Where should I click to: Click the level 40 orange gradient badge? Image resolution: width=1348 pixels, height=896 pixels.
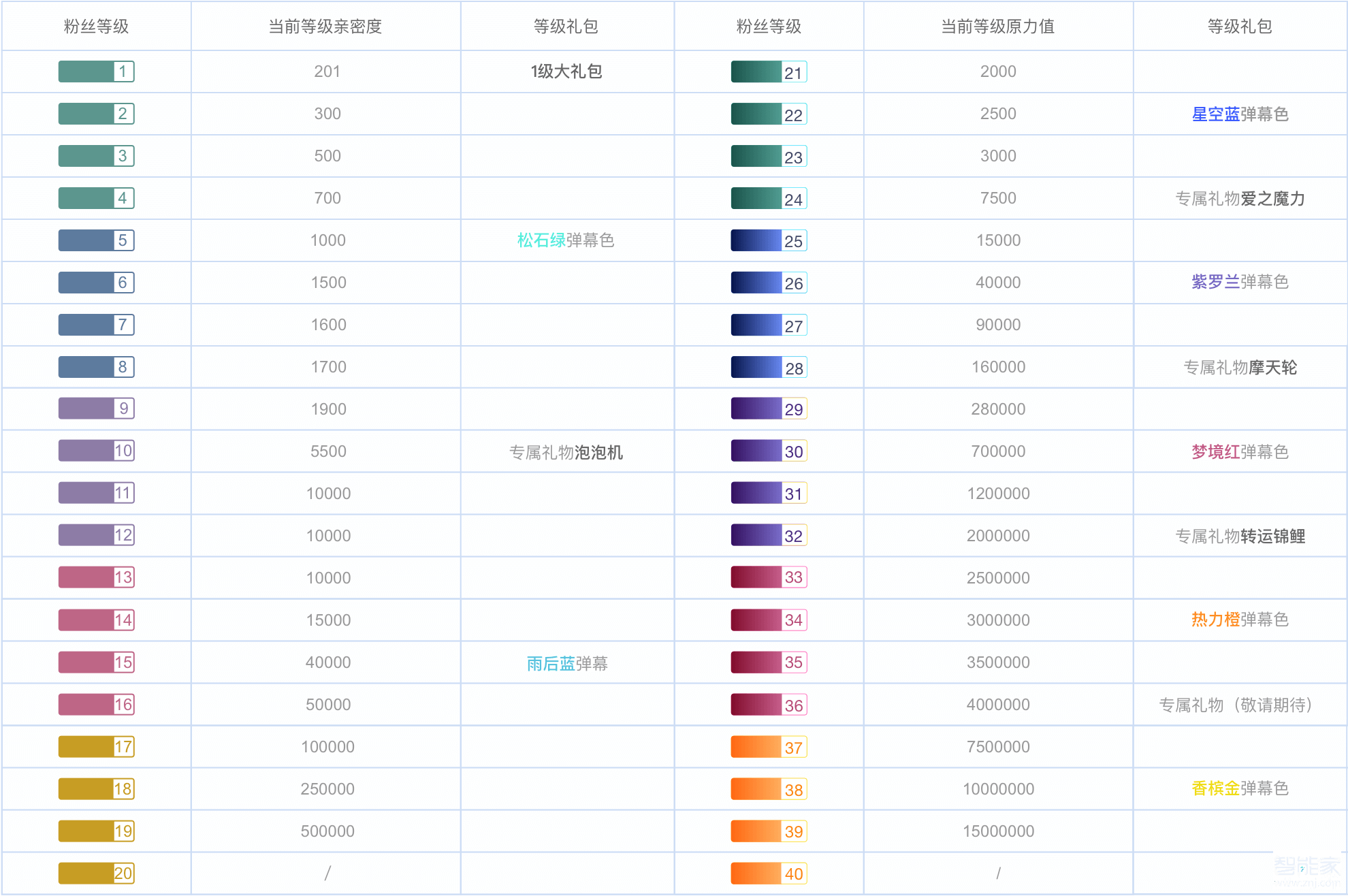768,873
